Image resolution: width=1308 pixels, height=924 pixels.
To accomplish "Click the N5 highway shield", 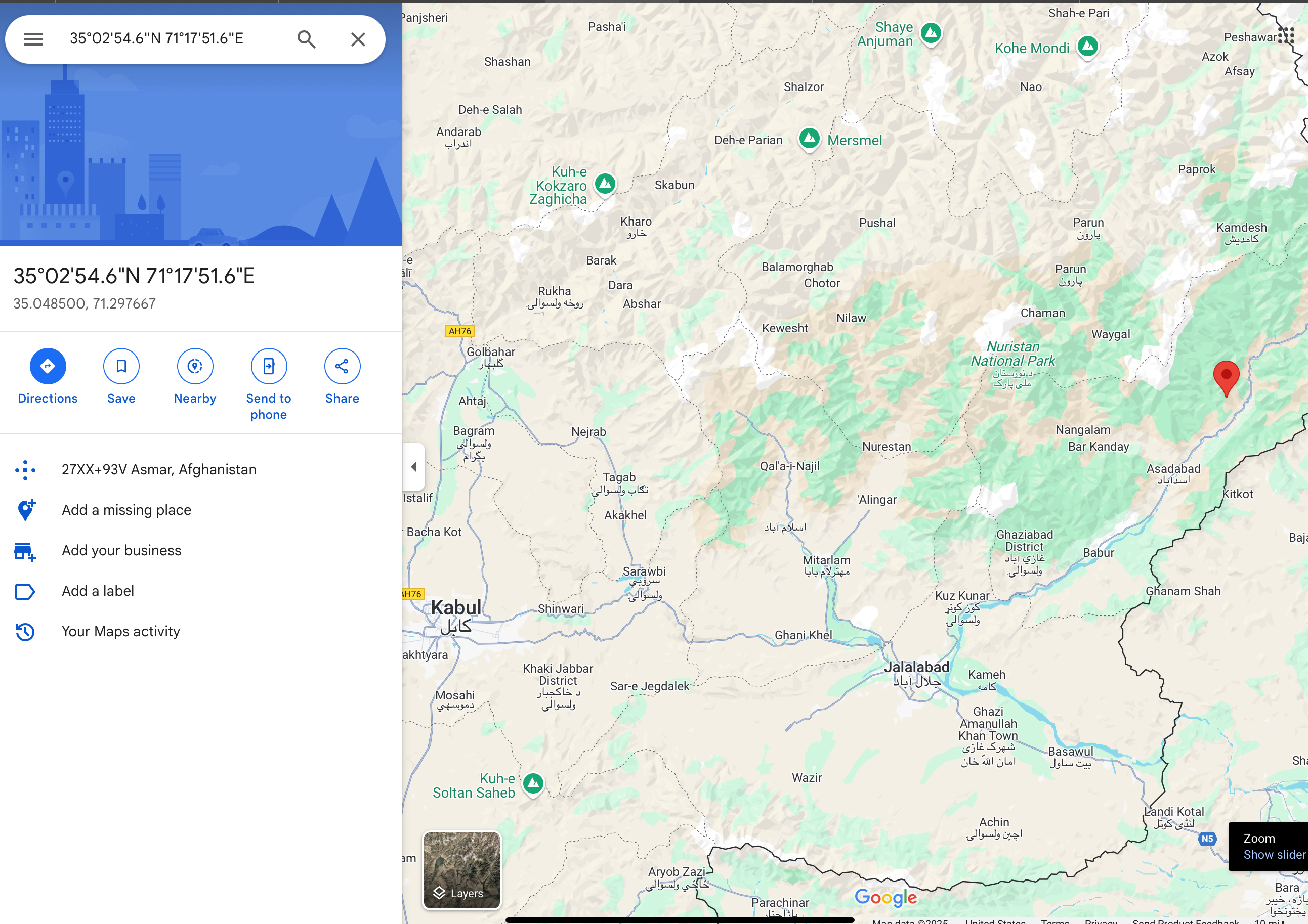I will pyautogui.click(x=1207, y=839).
